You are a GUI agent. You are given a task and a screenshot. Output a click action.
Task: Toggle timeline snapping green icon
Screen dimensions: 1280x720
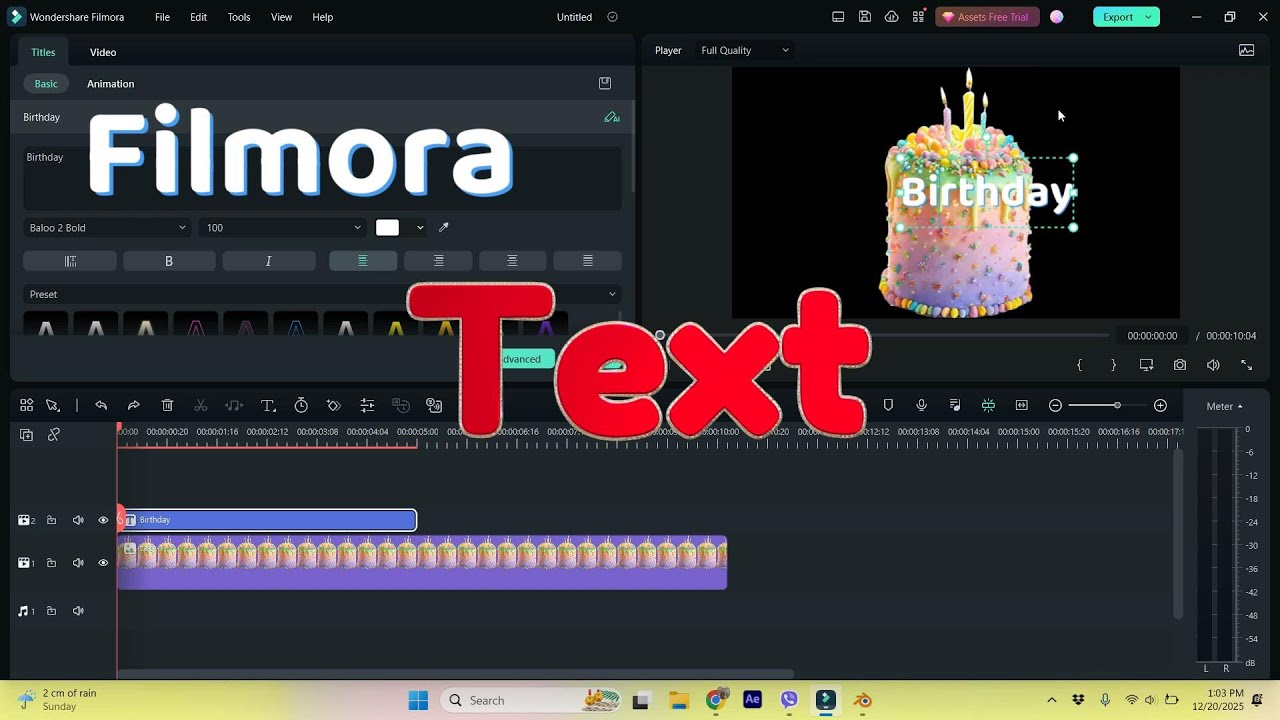(988, 405)
